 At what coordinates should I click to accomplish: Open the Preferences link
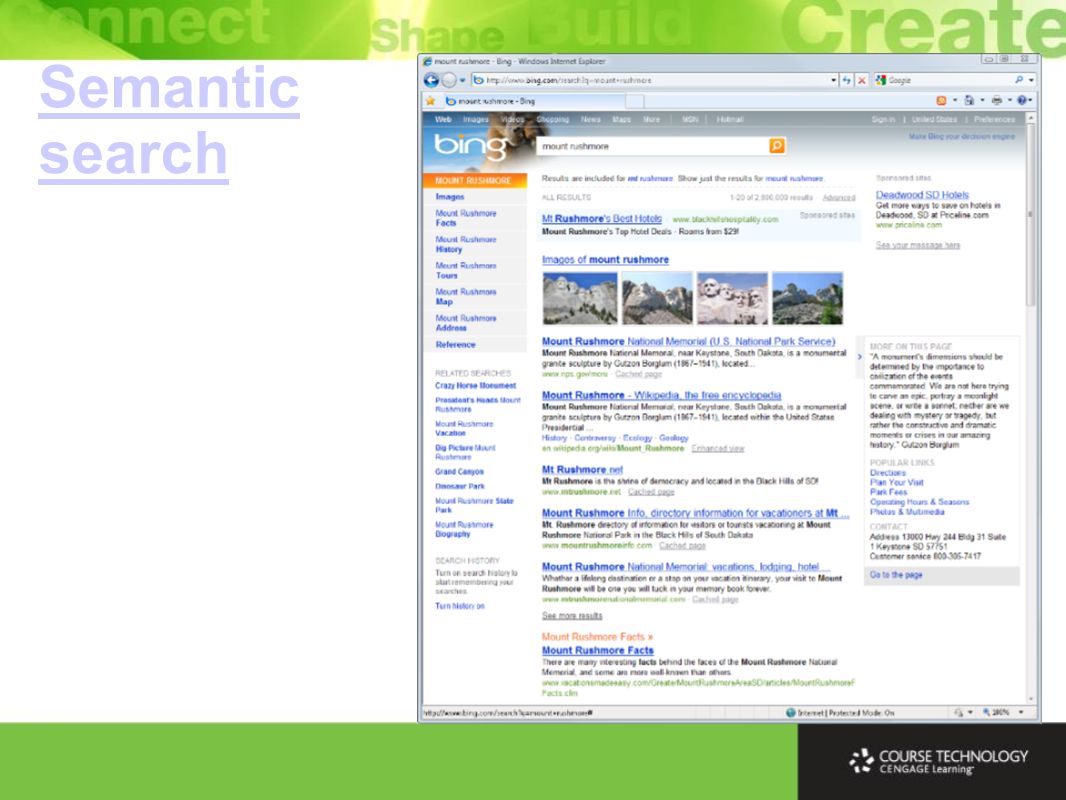coord(994,120)
